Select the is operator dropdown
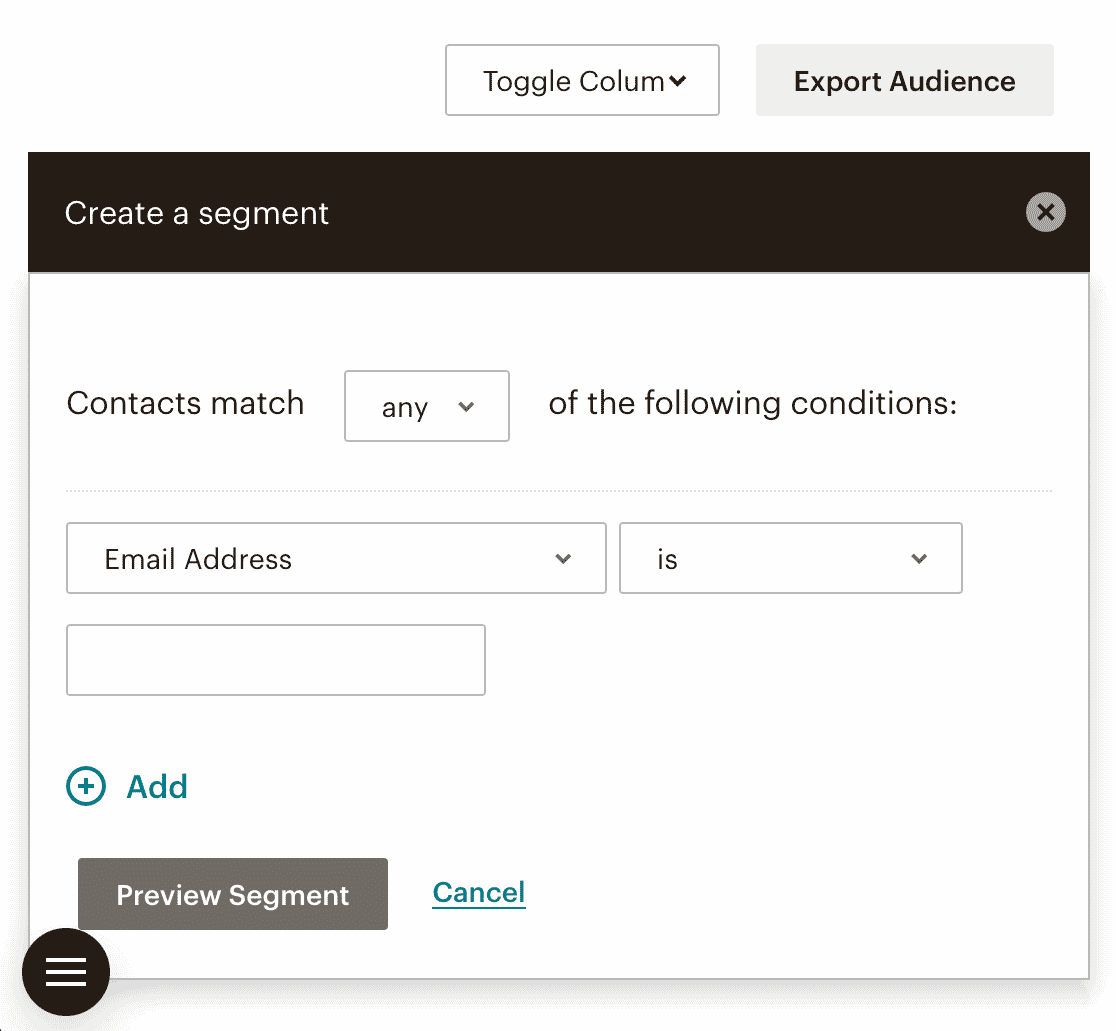This screenshot has width=1116, height=1031. point(791,558)
